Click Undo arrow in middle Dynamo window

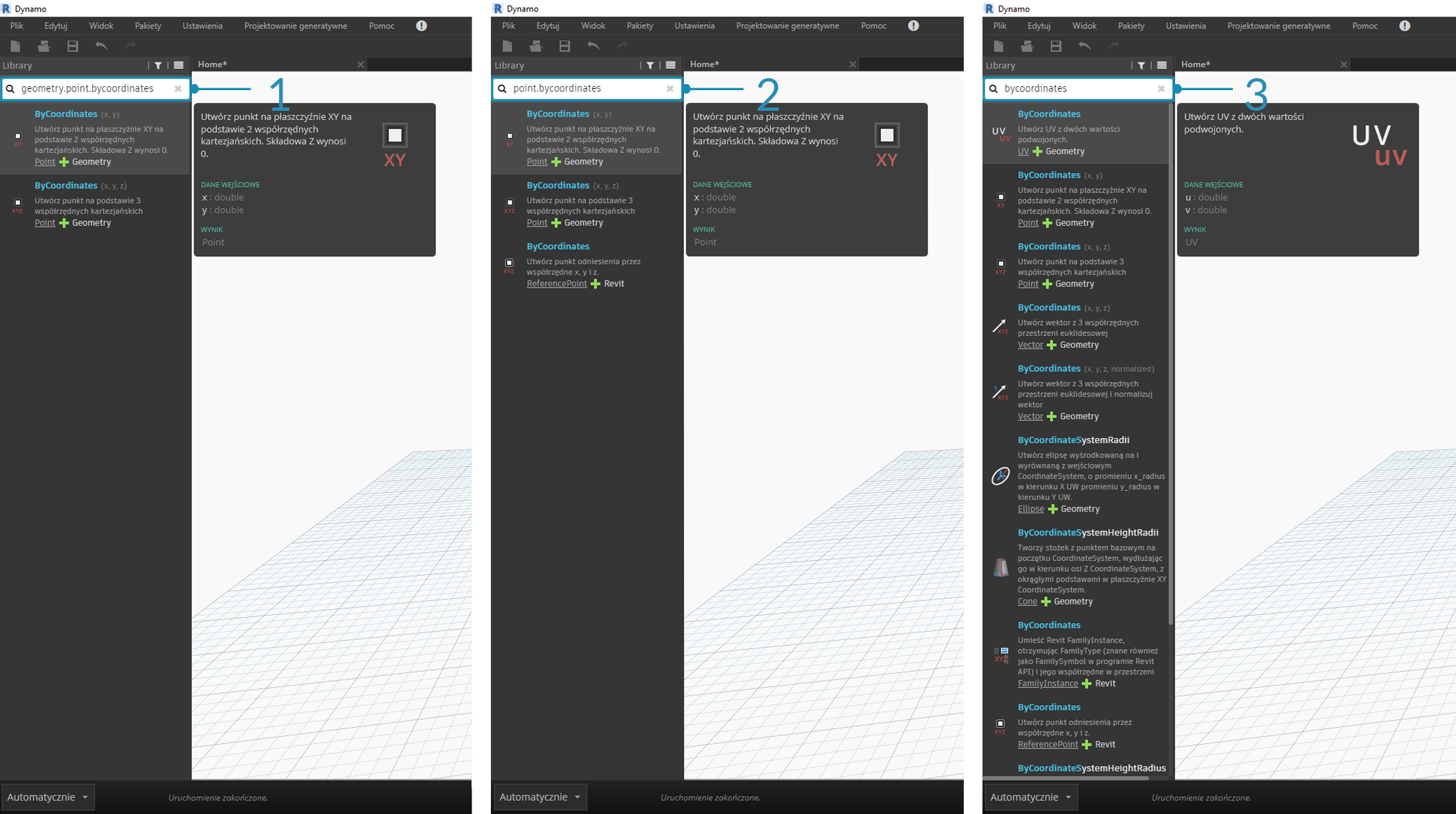[593, 46]
